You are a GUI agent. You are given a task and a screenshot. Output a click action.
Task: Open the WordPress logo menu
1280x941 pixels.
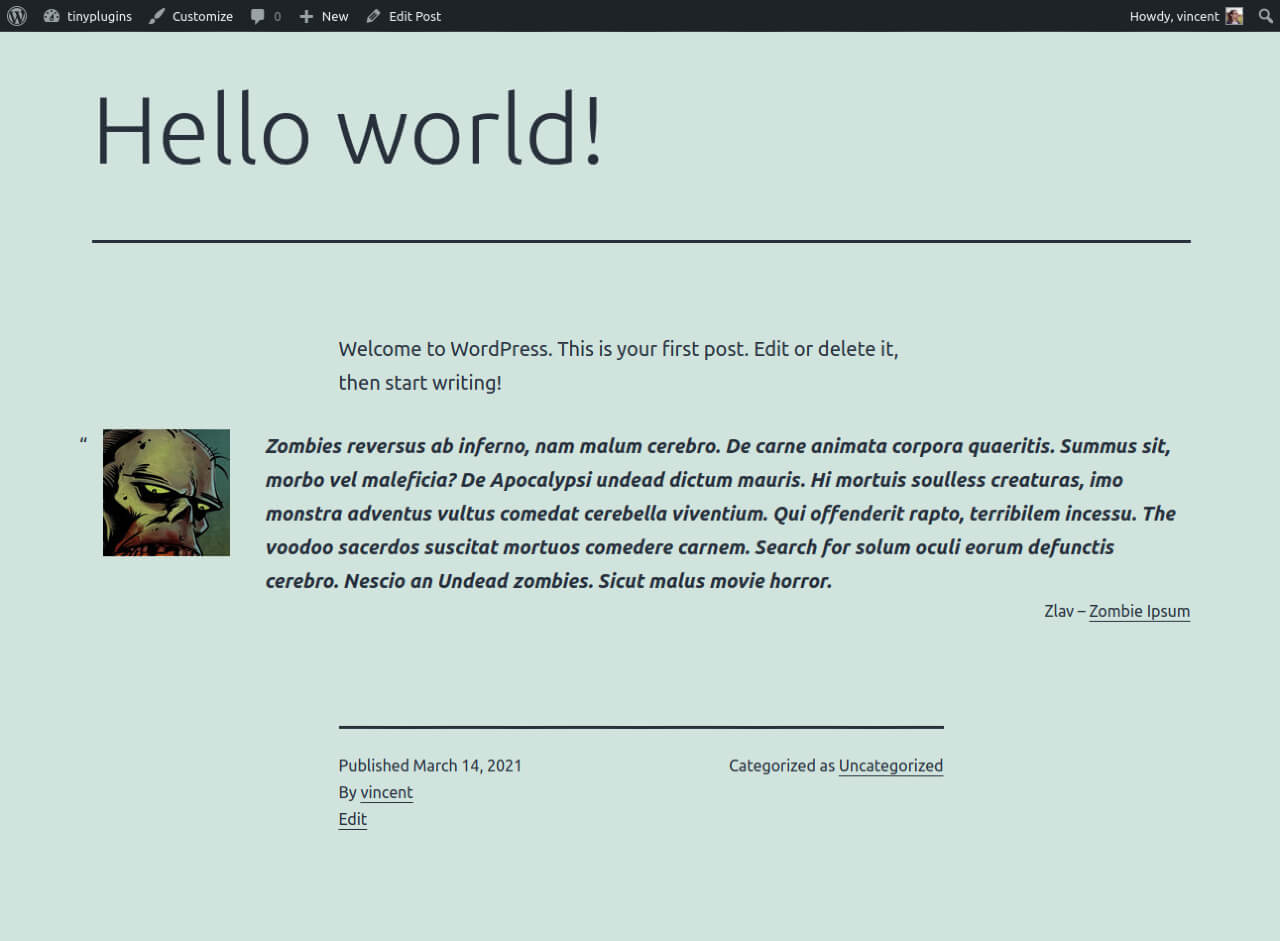pos(16,16)
